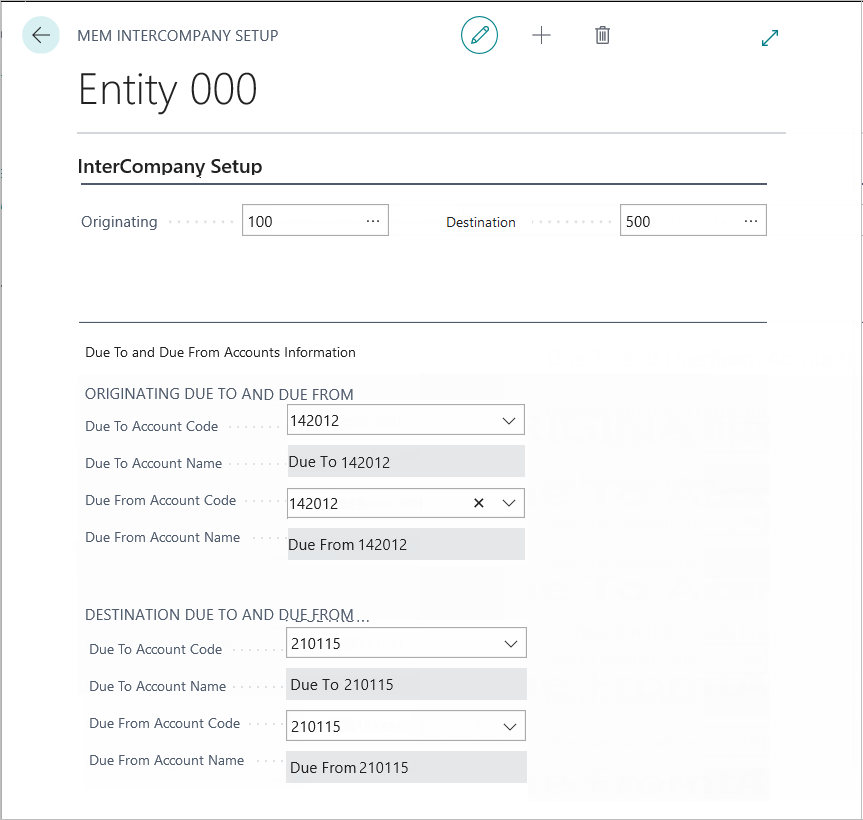This screenshot has width=863, height=820.
Task: Expand destination Due From Account Code dropdown
Action: (511, 727)
